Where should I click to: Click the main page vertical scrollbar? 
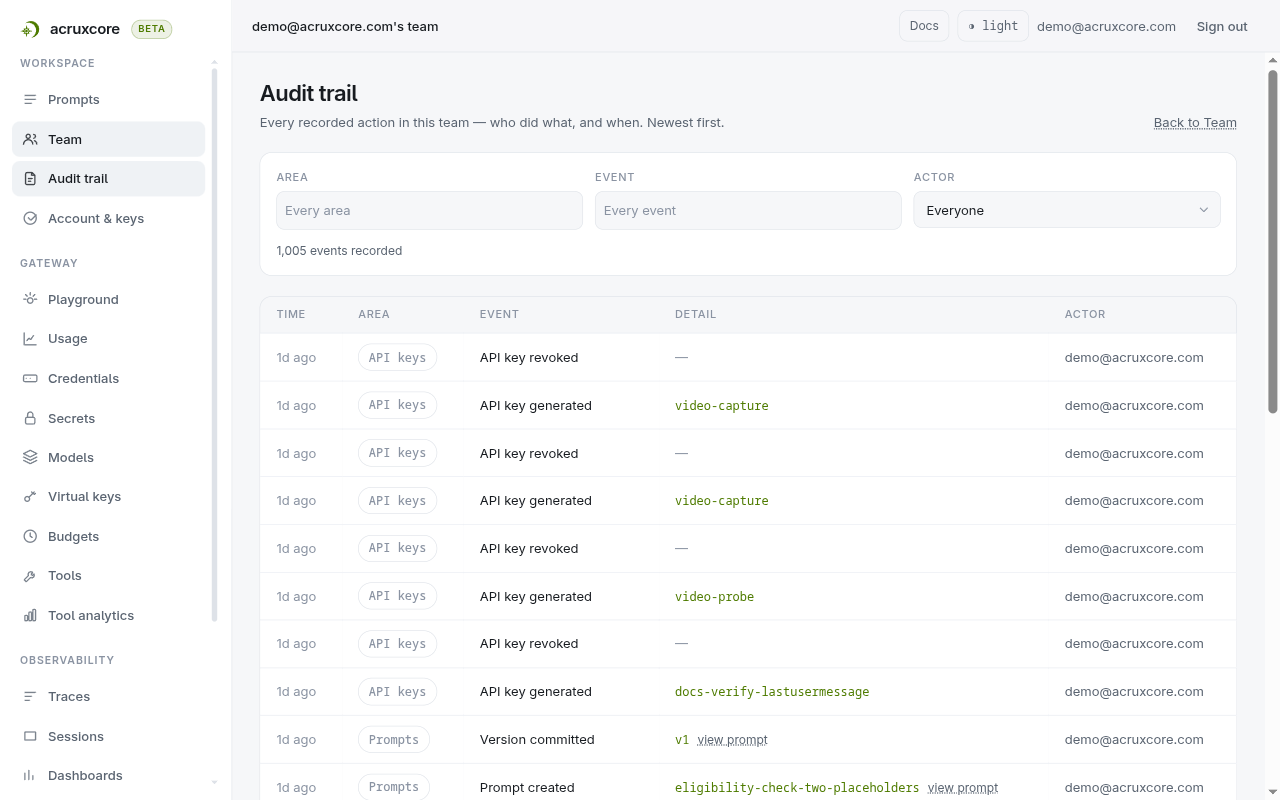click(1273, 240)
